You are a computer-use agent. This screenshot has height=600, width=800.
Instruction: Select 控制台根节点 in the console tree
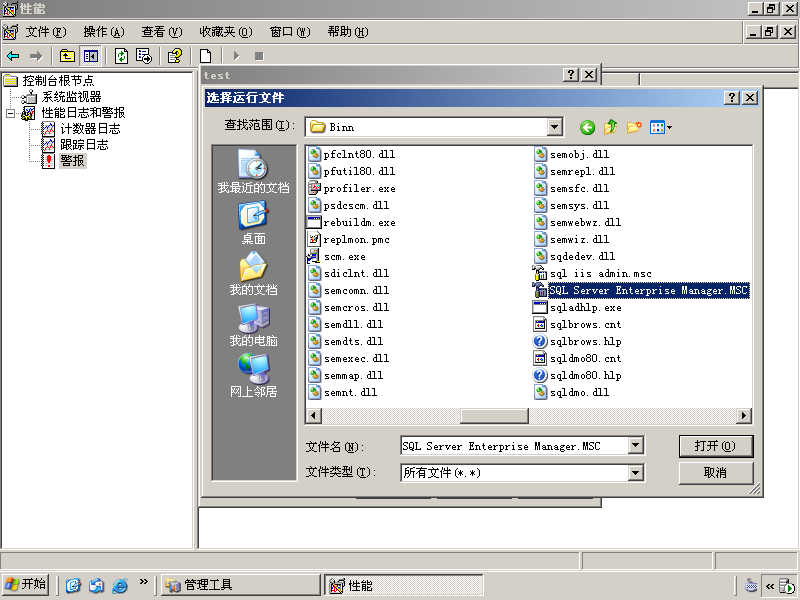click(58, 81)
